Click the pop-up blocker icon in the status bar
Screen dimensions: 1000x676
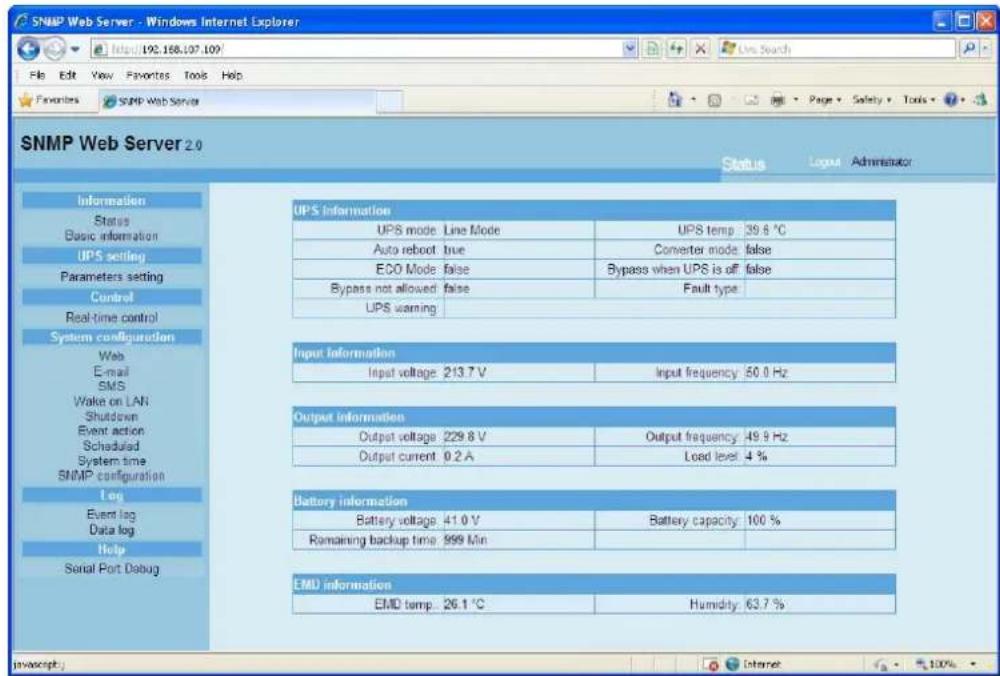pos(709,665)
